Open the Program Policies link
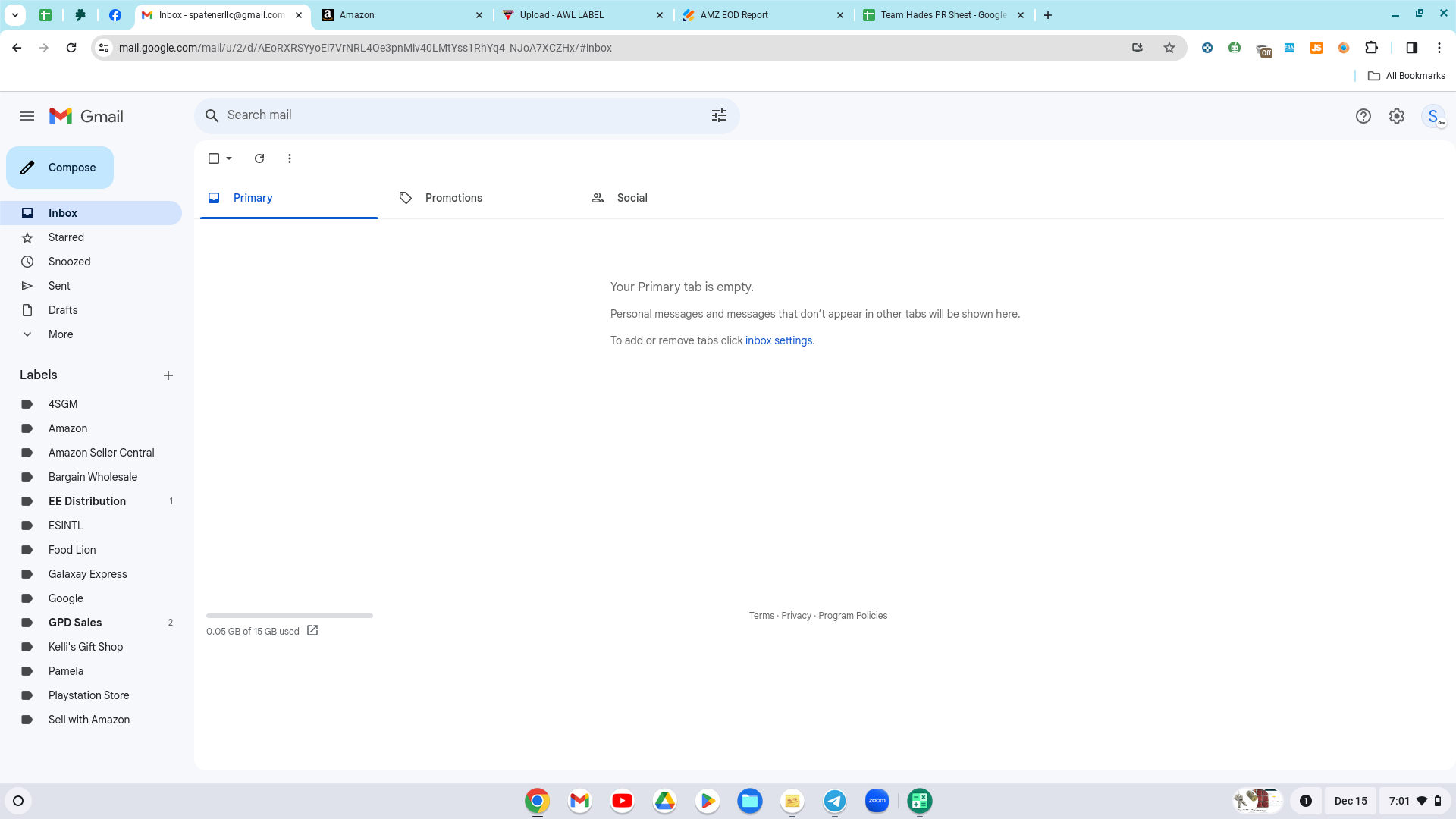1456x819 pixels. click(852, 616)
